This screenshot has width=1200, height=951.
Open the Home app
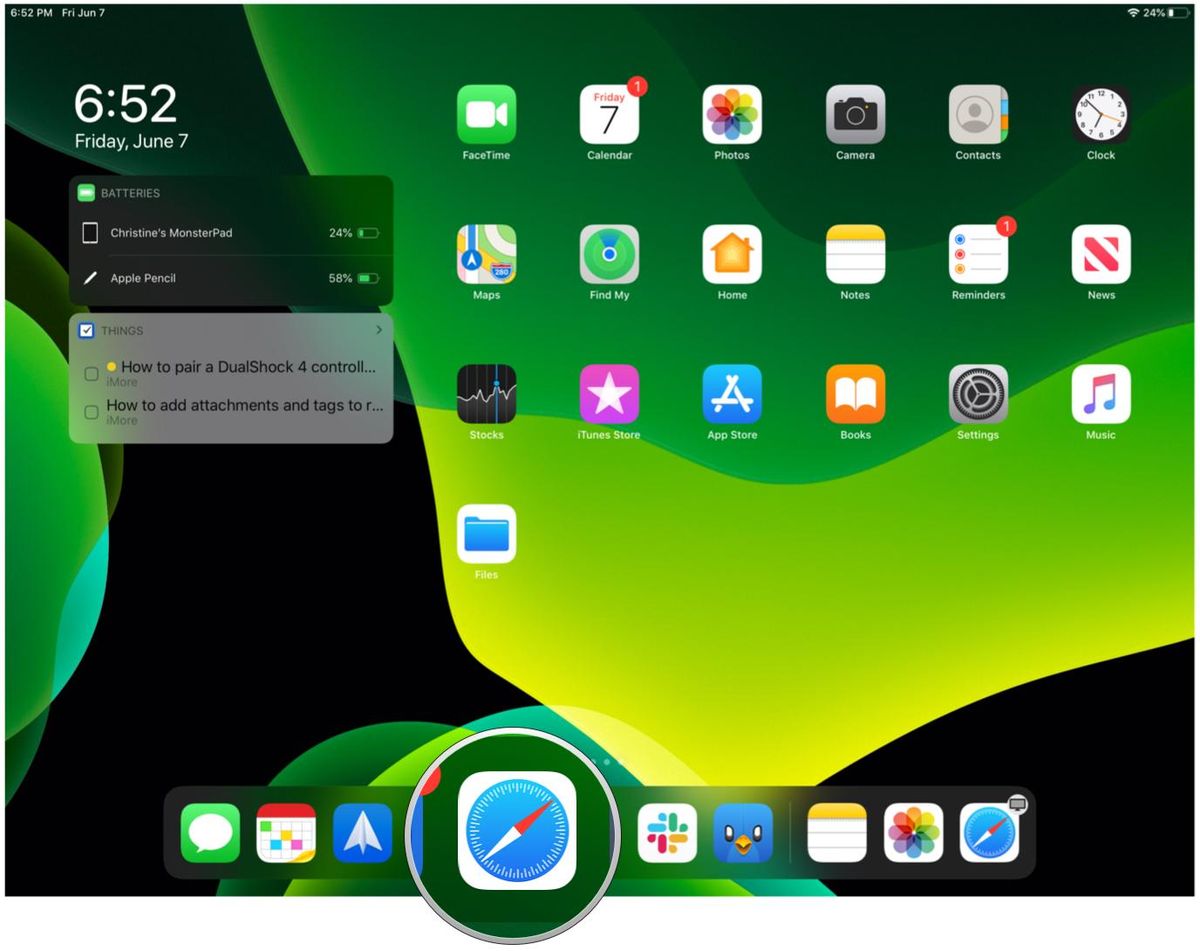pos(732,255)
